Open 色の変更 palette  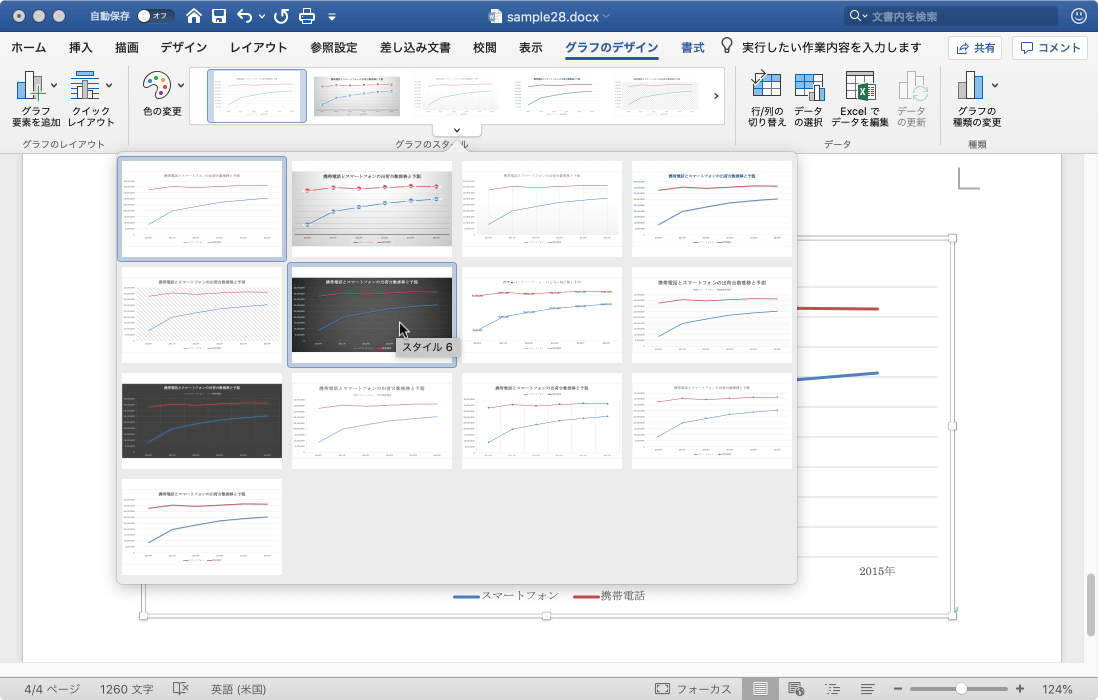pos(162,94)
